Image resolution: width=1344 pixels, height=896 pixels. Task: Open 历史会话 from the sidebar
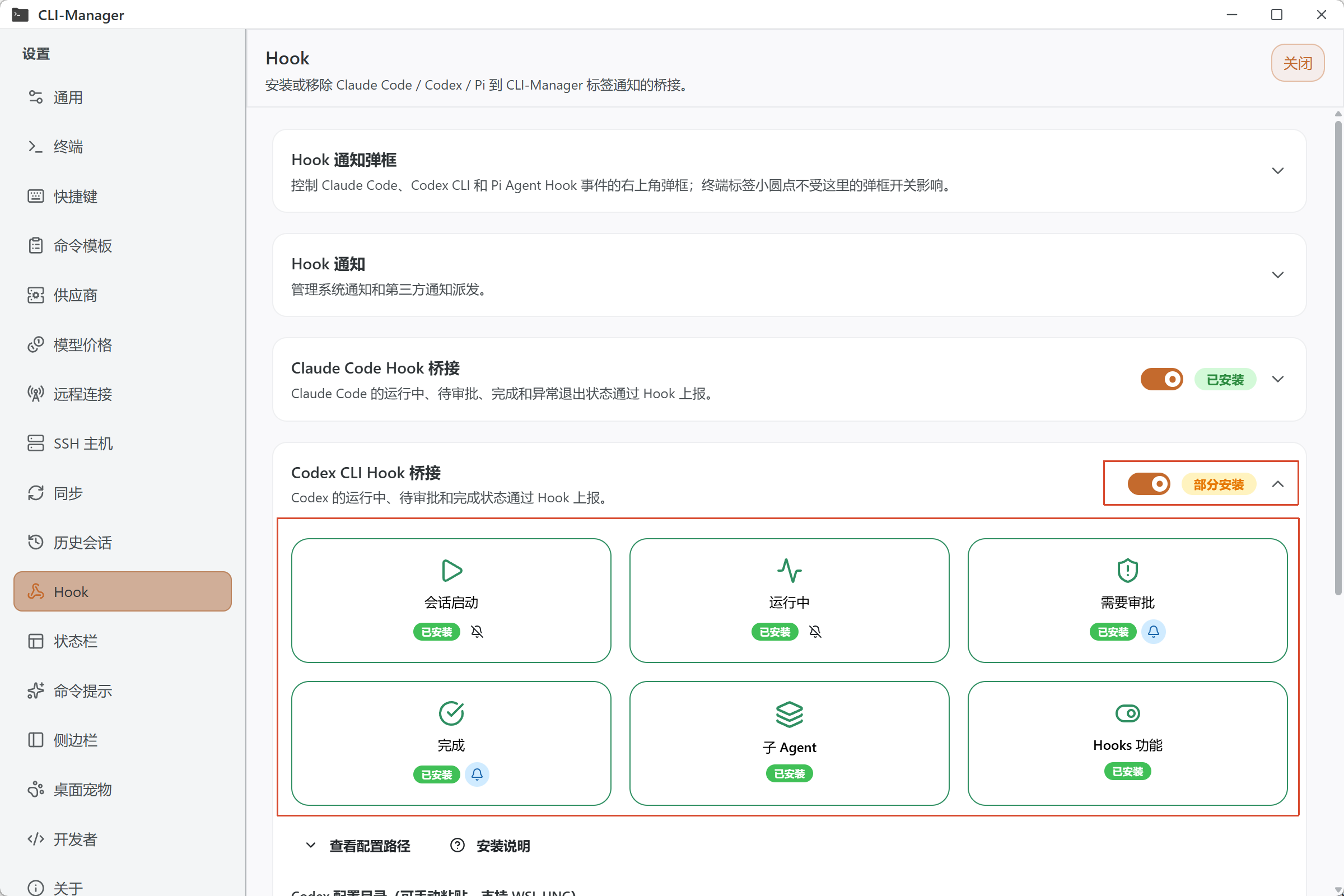(x=122, y=542)
